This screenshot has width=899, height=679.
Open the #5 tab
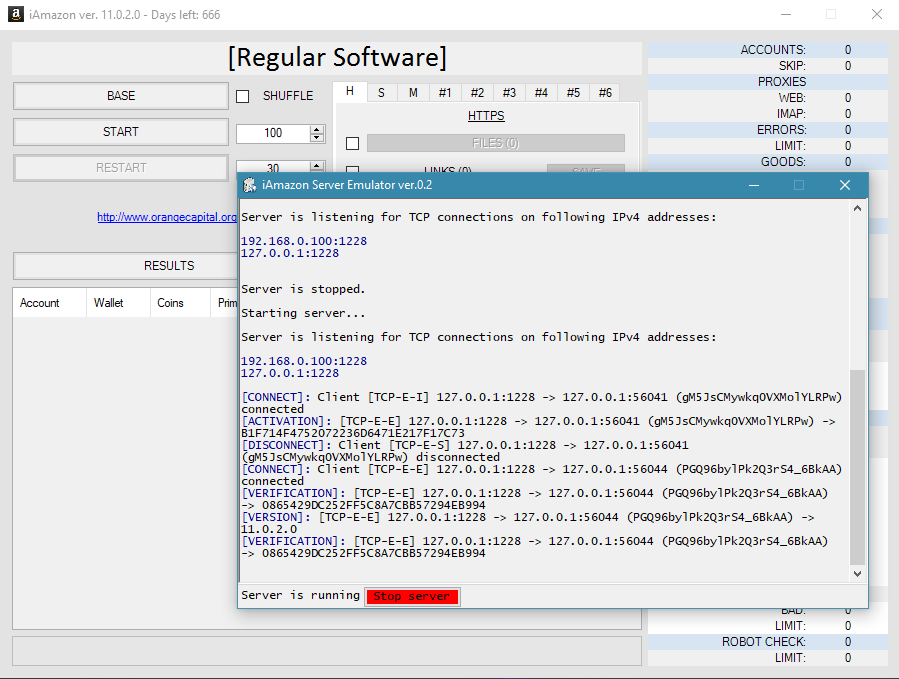(573, 93)
